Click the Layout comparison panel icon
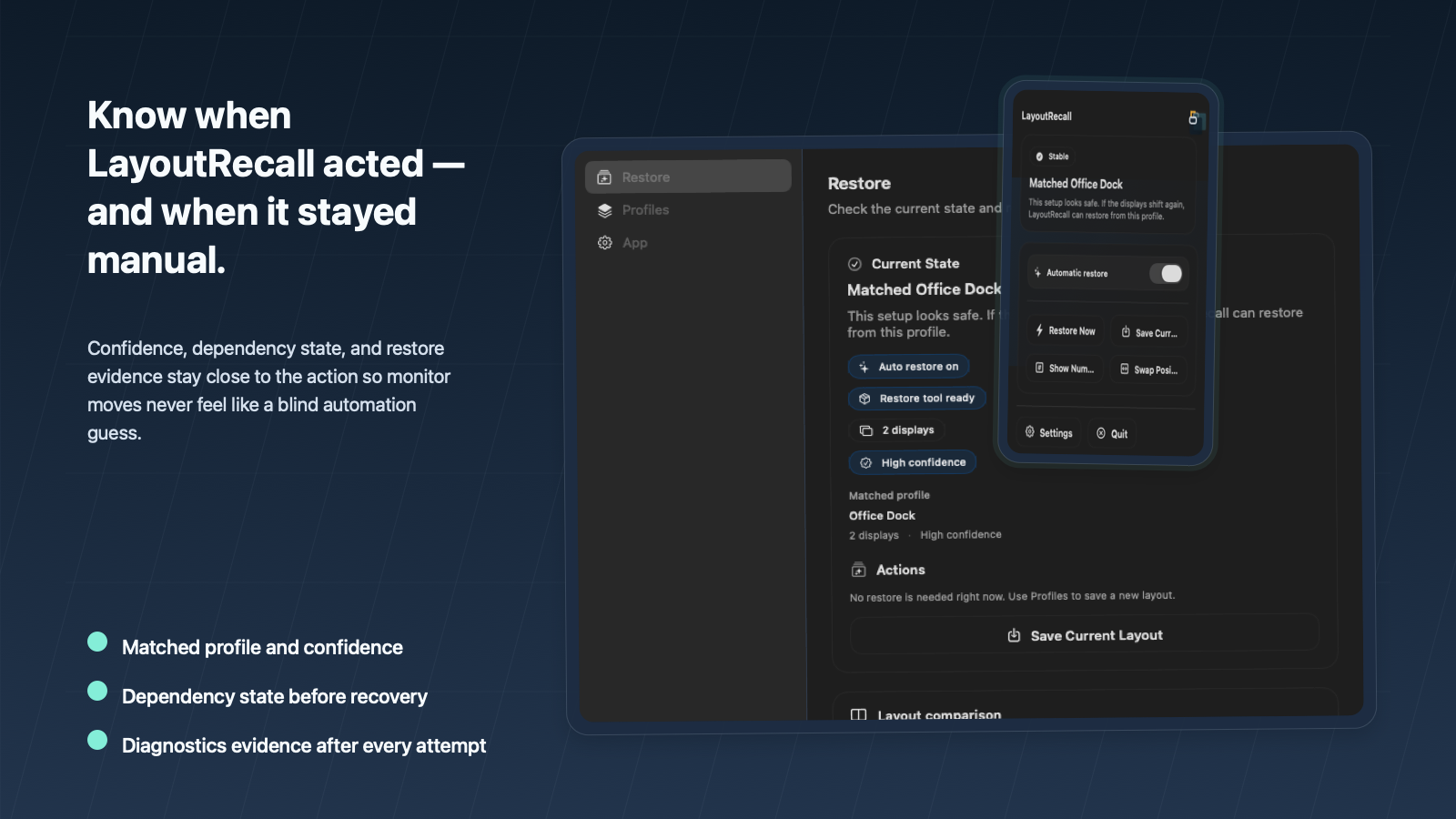1456x819 pixels. click(858, 715)
